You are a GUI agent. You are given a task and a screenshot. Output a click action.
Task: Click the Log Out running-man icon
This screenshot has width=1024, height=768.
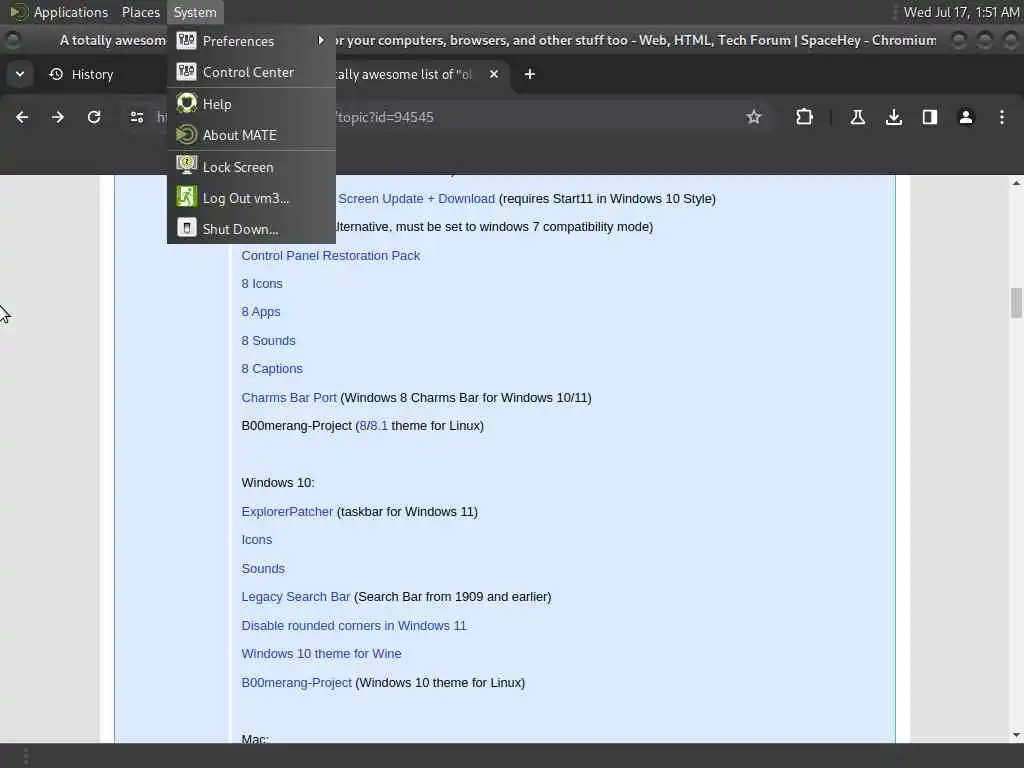[x=187, y=197]
